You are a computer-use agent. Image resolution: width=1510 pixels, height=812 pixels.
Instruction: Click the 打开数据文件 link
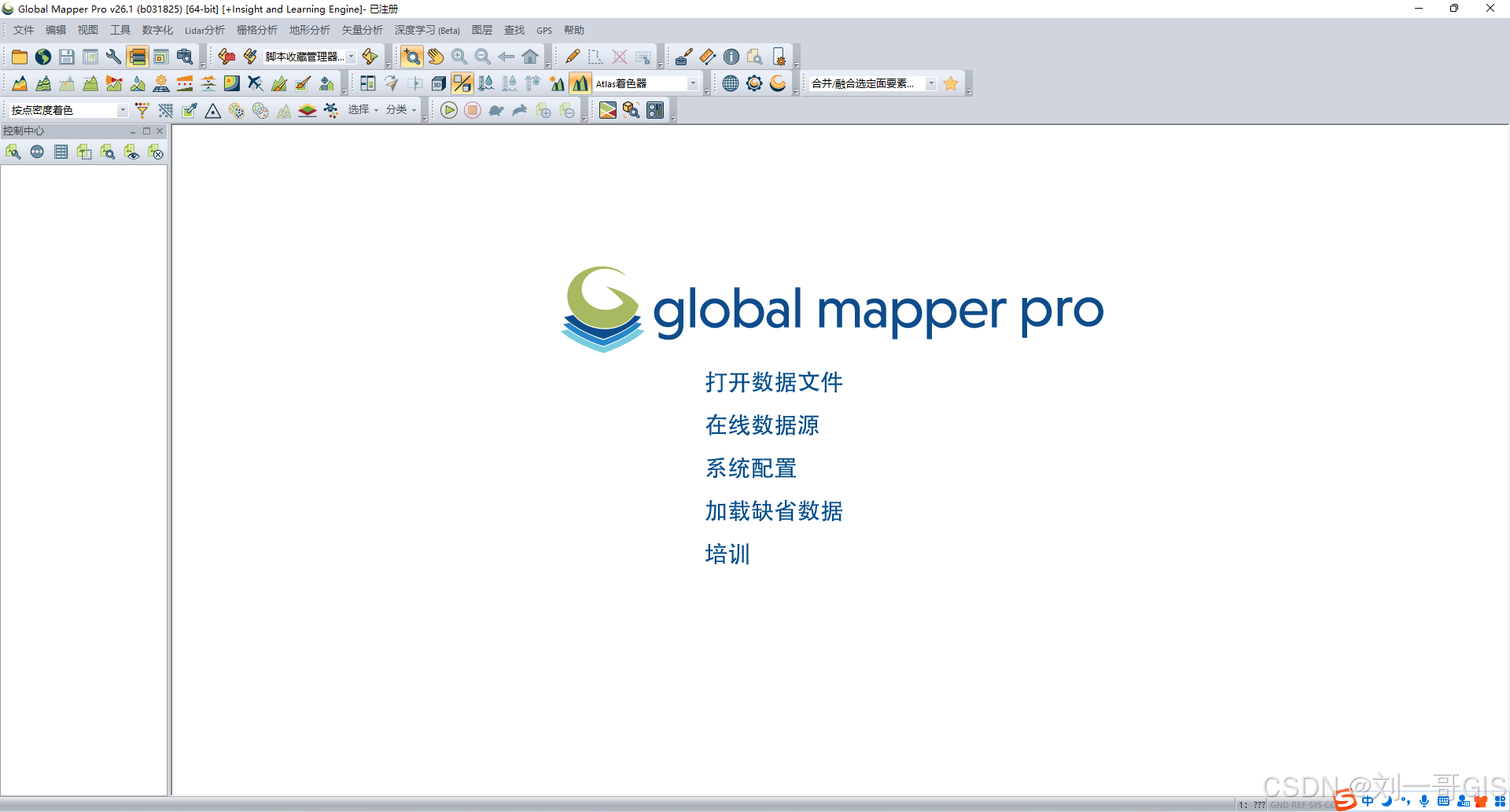point(774,382)
